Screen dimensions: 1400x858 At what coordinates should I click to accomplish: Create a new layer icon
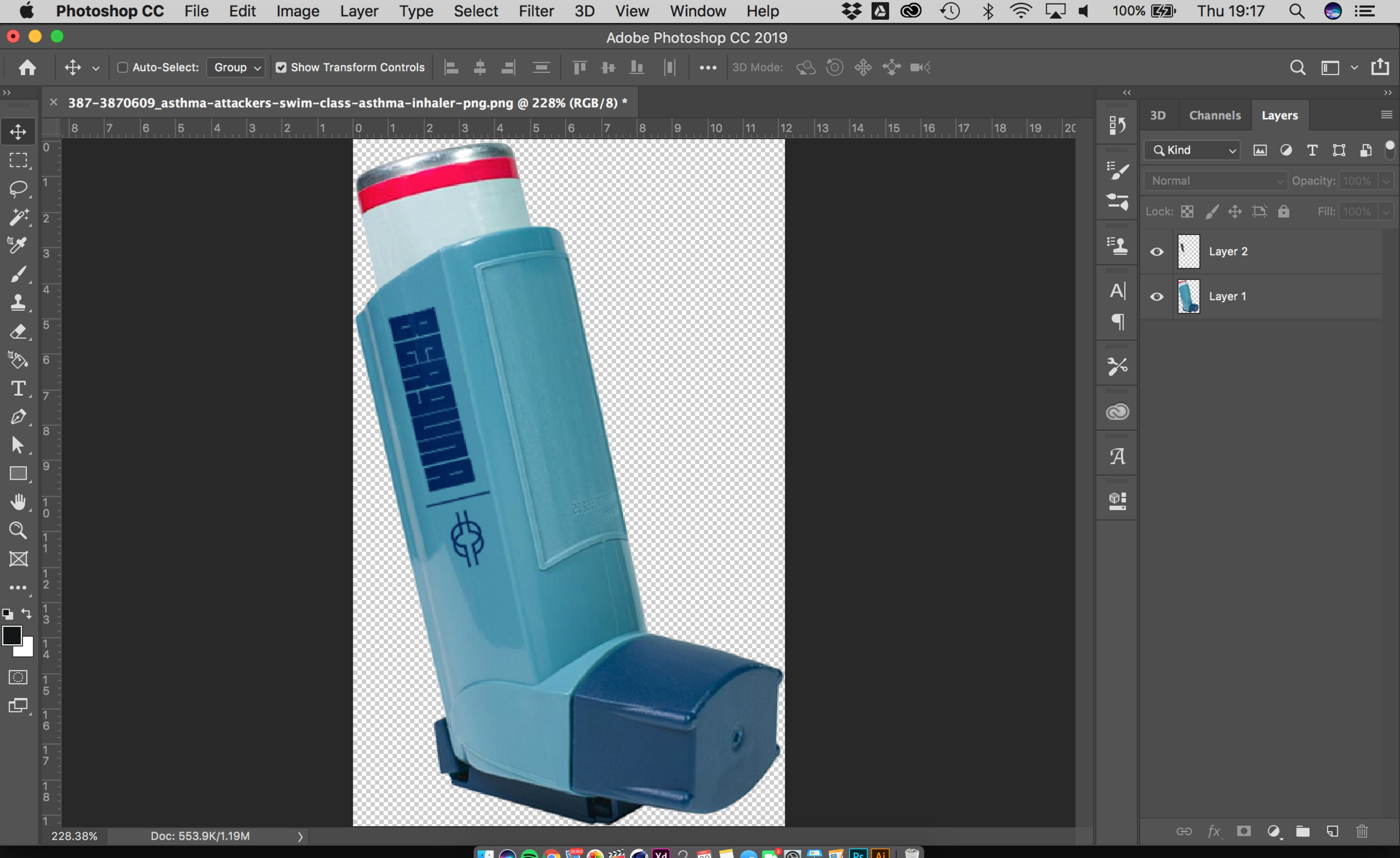[x=1332, y=831]
